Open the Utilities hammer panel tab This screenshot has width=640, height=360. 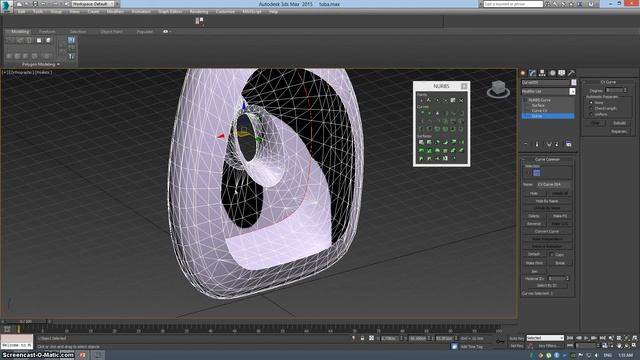[571, 73]
